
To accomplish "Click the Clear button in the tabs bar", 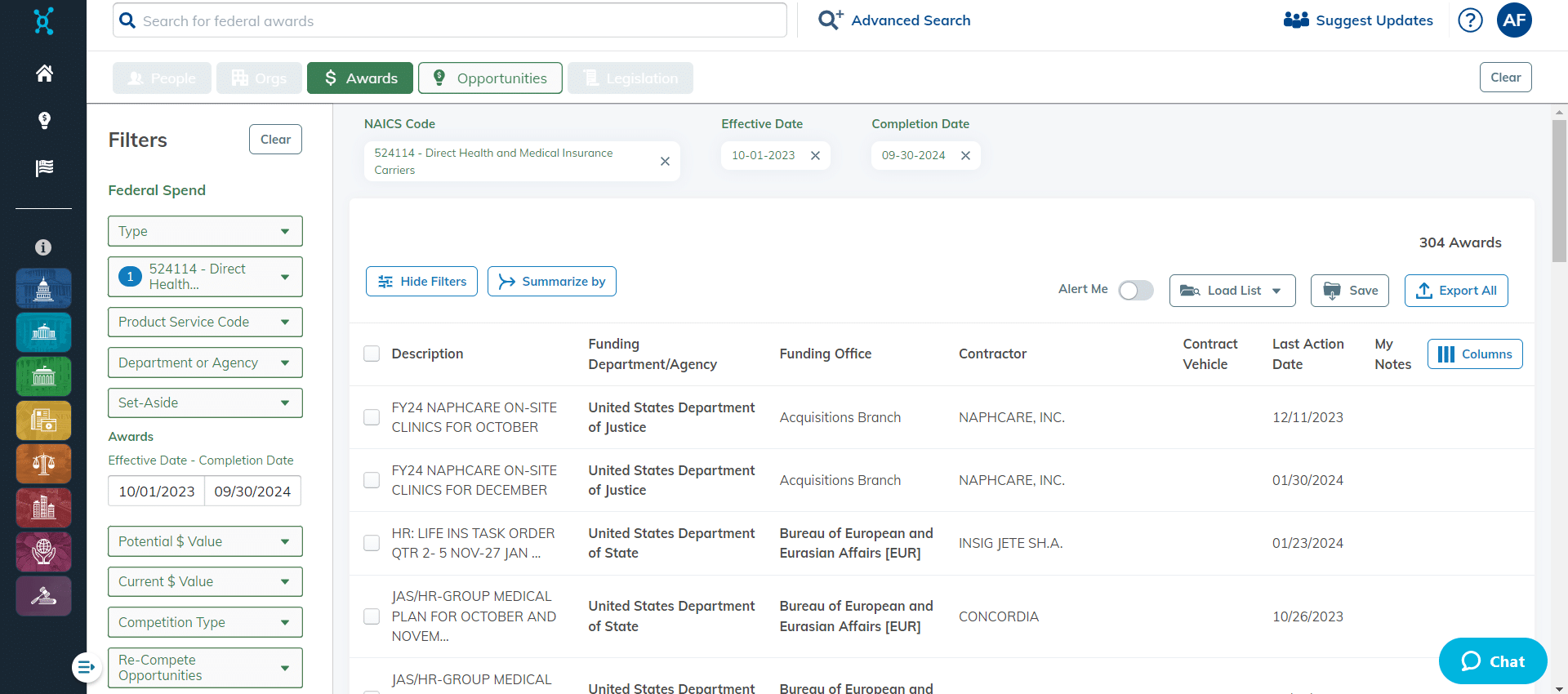I will [1505, 78].
